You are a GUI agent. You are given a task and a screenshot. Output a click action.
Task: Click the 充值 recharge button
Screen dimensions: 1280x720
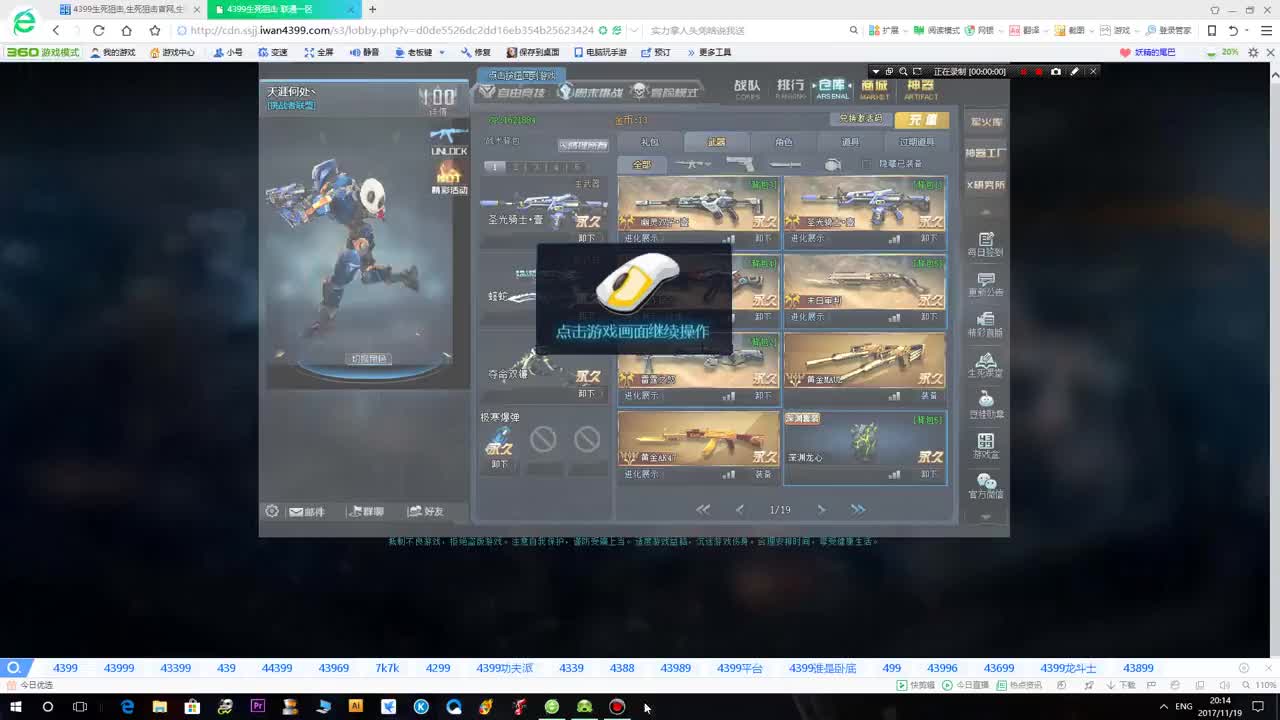pyautogui.click(x=921, y=119)
